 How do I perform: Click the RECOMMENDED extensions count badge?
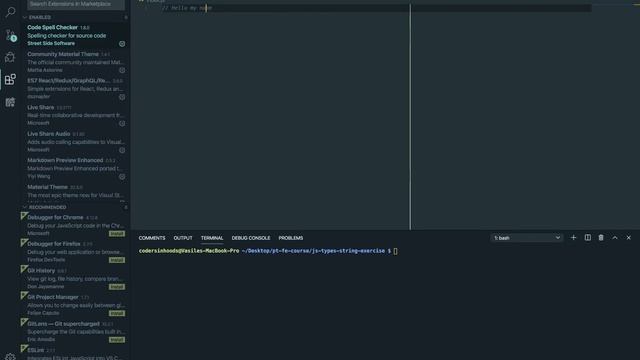pos(126,207)
